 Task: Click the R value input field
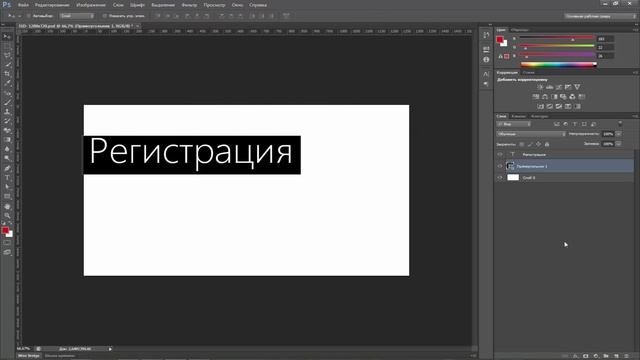[604, 39]
